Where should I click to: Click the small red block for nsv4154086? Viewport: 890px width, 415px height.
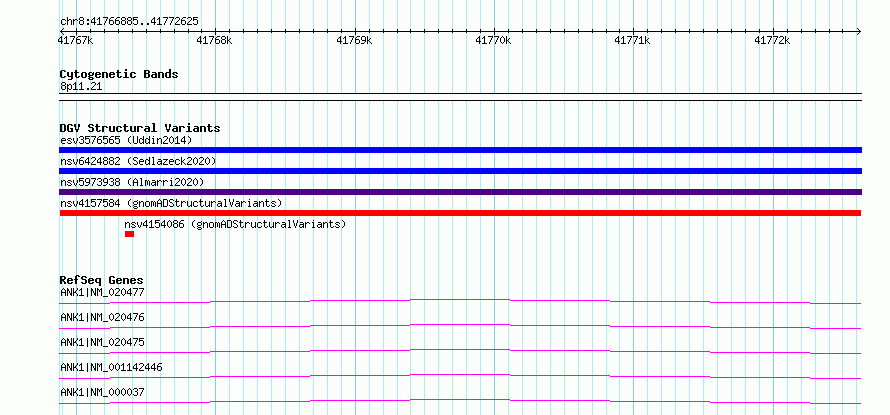tap(129, 234)
